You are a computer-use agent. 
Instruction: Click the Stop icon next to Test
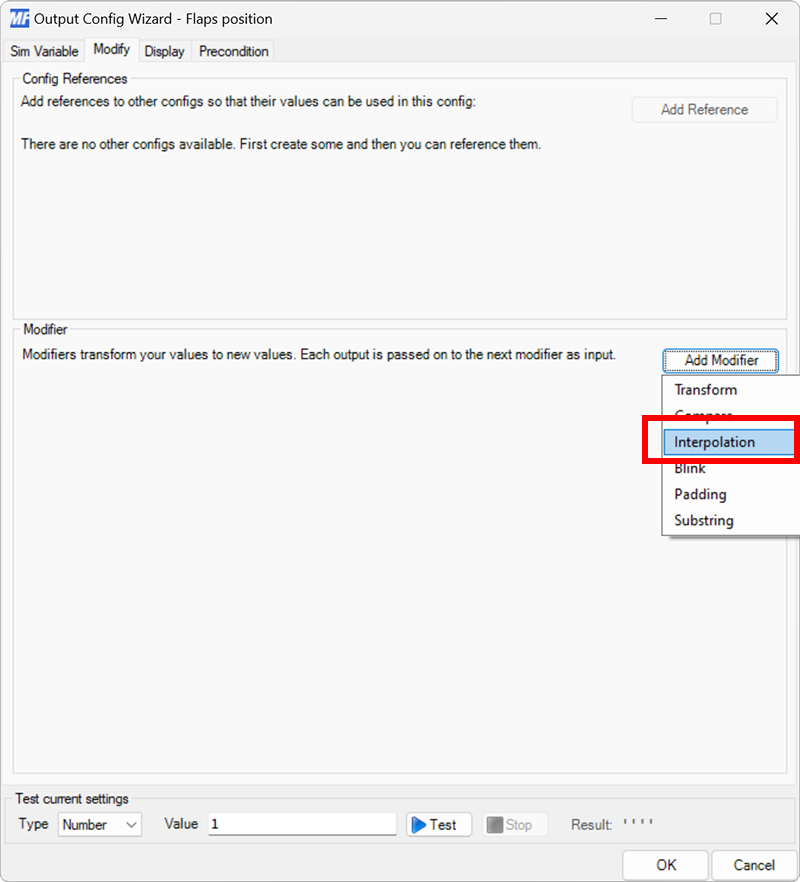[496, 824]
